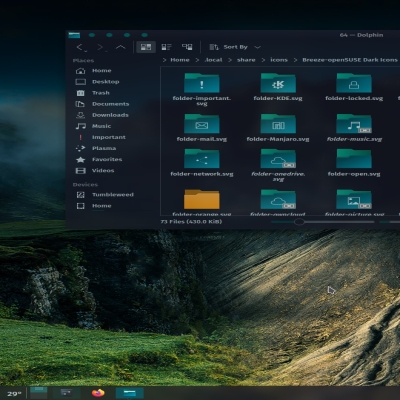This screenshot has height=400, width=400.
Task: Open the second dark taskbar window item
Action: click(66, 393)
